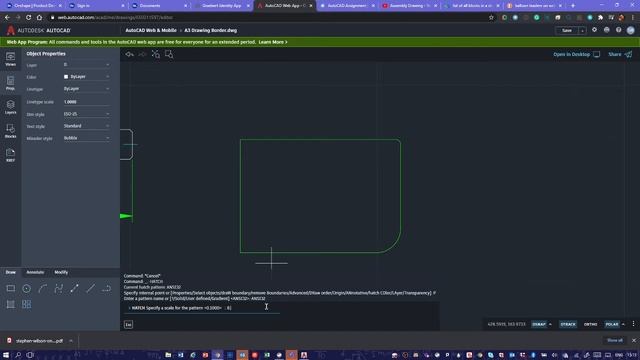Switch to Assembly Drawing browser tab
Viewport: 640px width, 360px height.
[x=409, y=6]
